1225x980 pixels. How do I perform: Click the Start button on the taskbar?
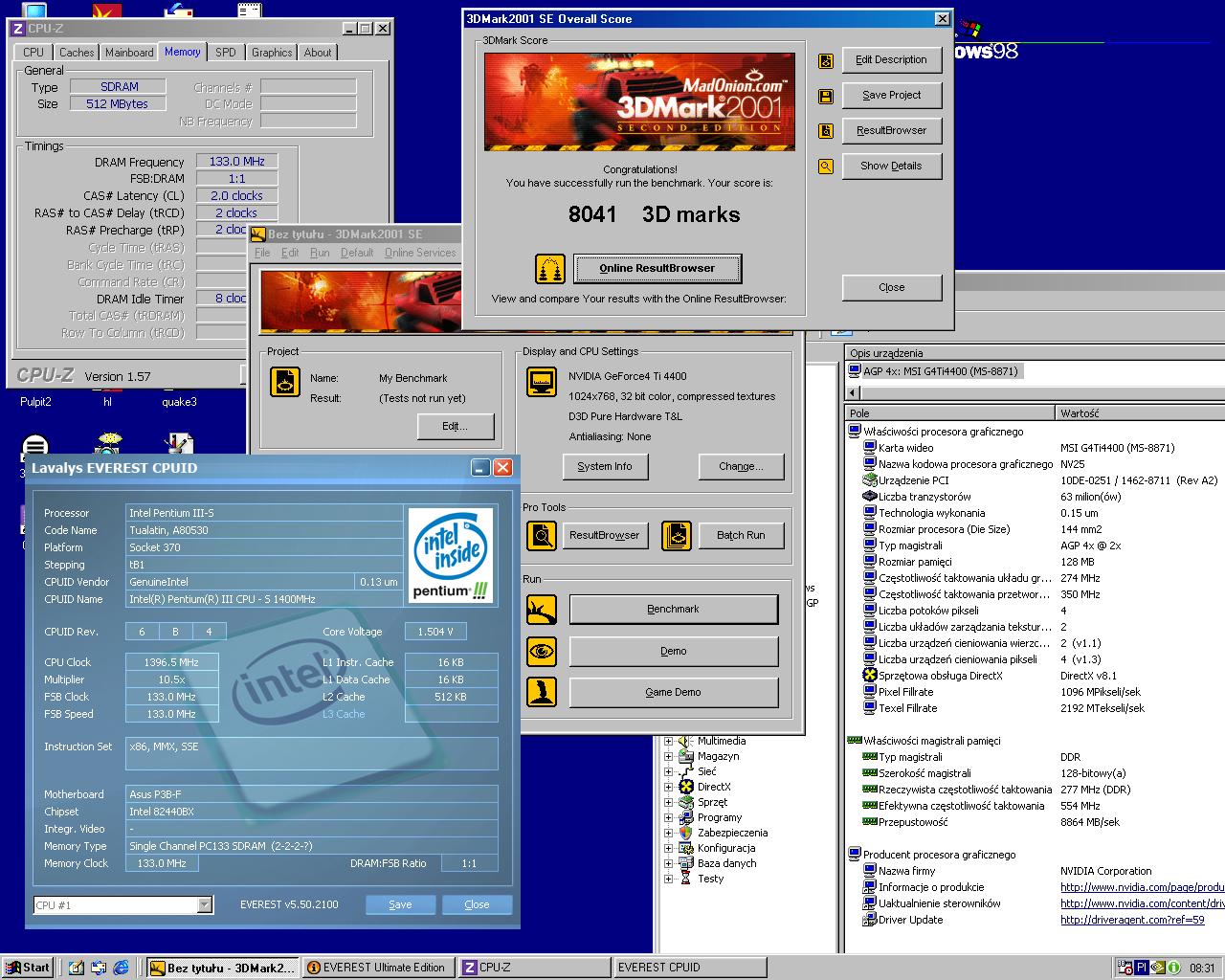click(x=27, y=968)
